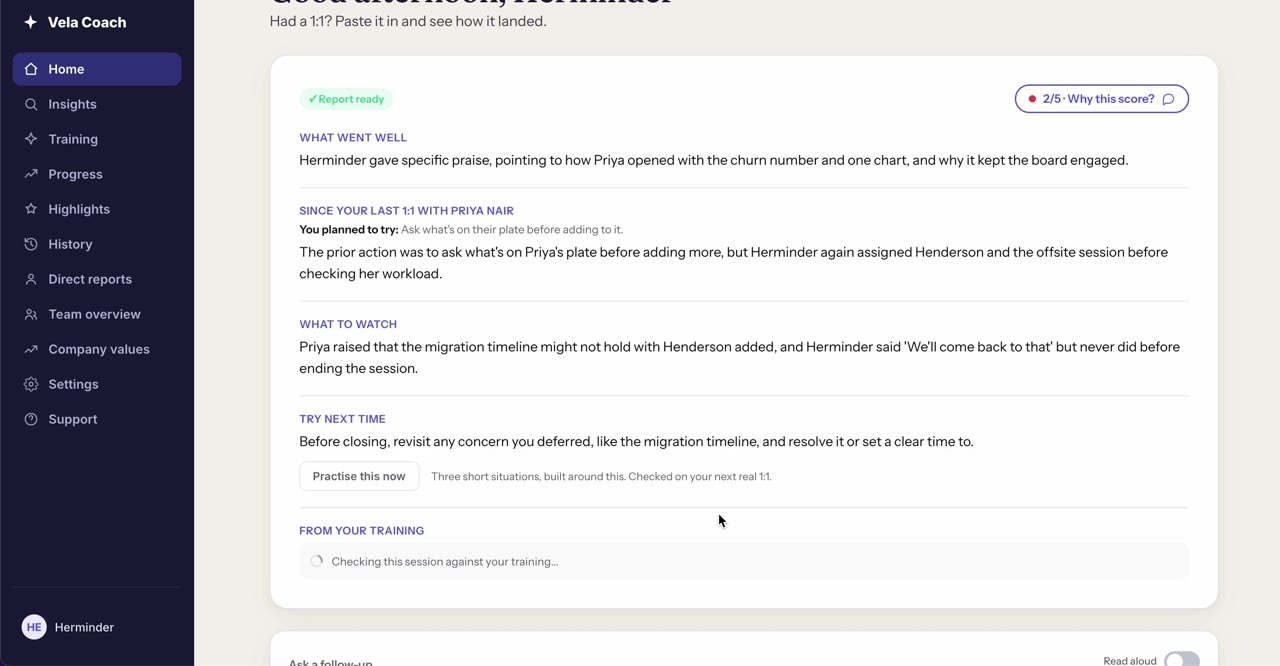Open the Herminder profile name
This screenshot has height=666, width=1280.
coord(84,627)
